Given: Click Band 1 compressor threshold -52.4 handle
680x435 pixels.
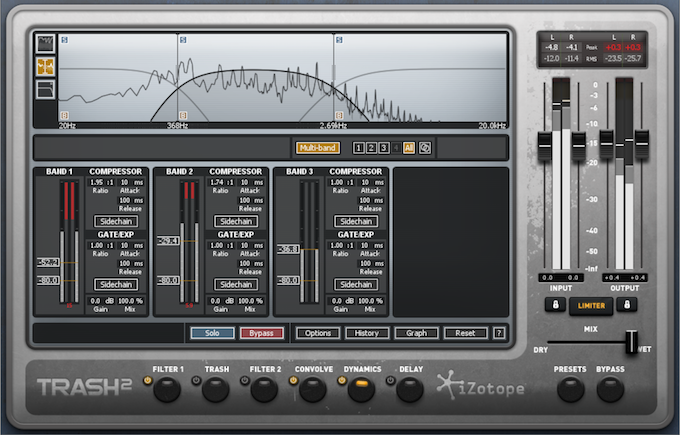Looking at the screenshot, I should point(48,262).
